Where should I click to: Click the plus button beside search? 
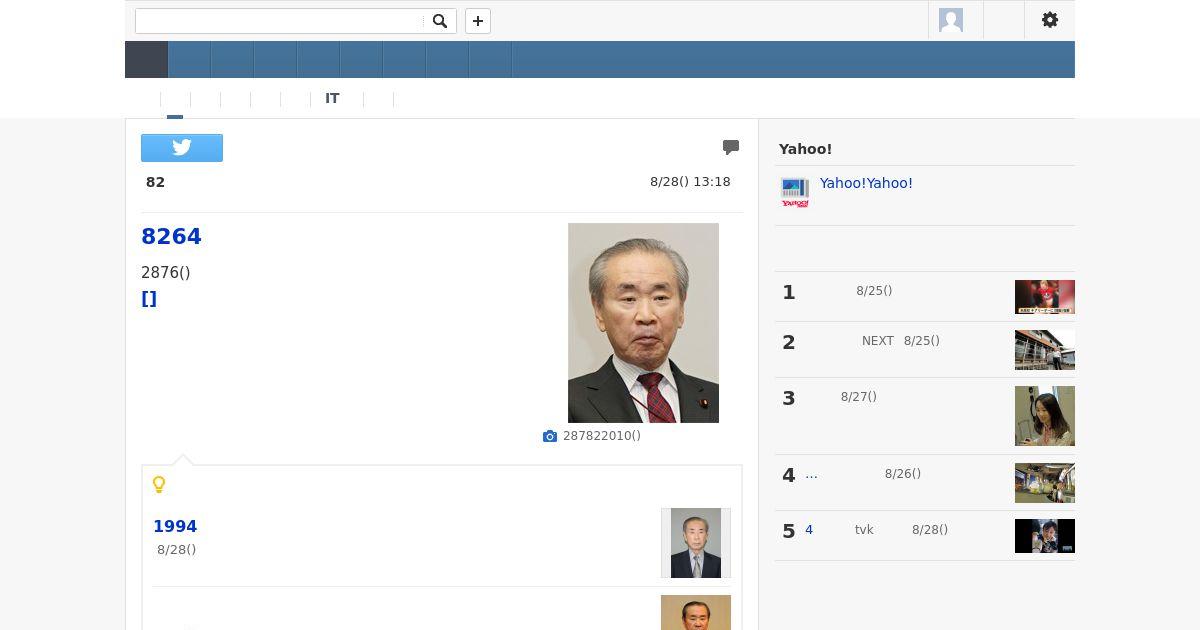[478, 21]
